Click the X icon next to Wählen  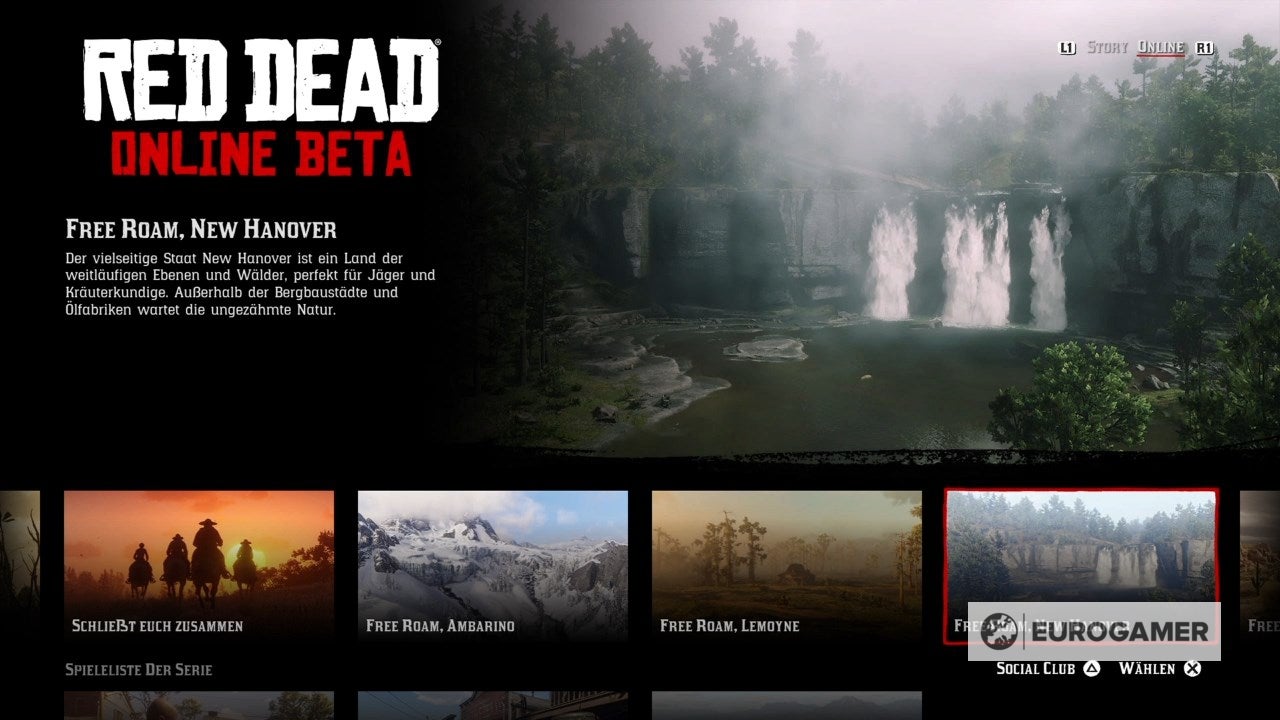pos(1190,668)
